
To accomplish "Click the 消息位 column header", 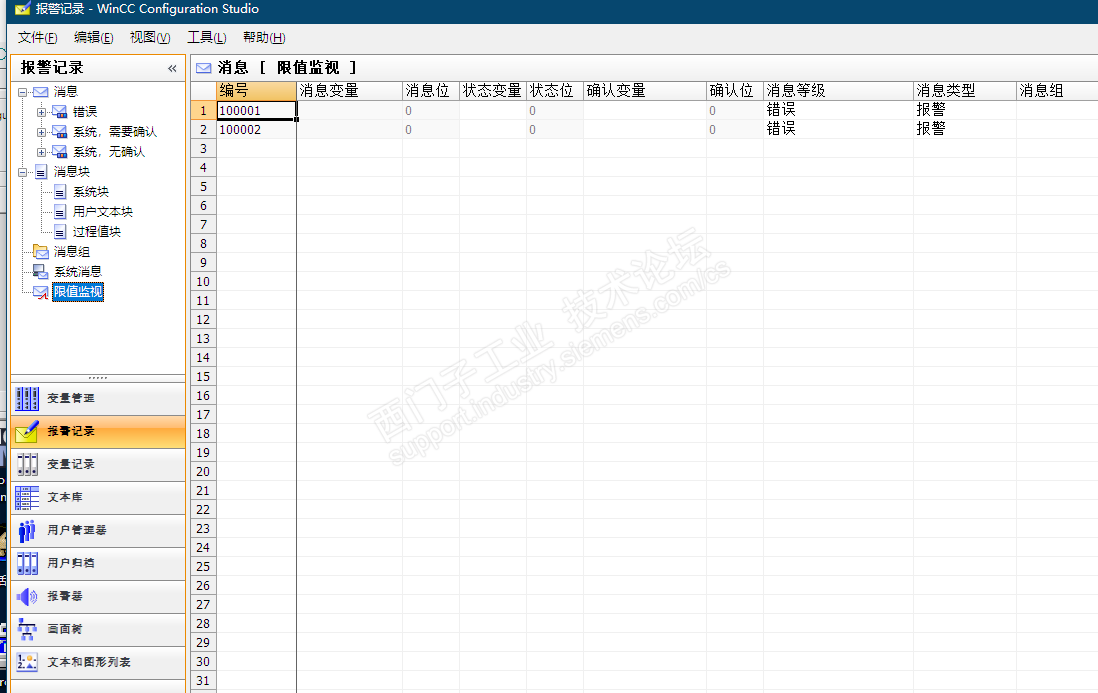I will tap(431, 91).
